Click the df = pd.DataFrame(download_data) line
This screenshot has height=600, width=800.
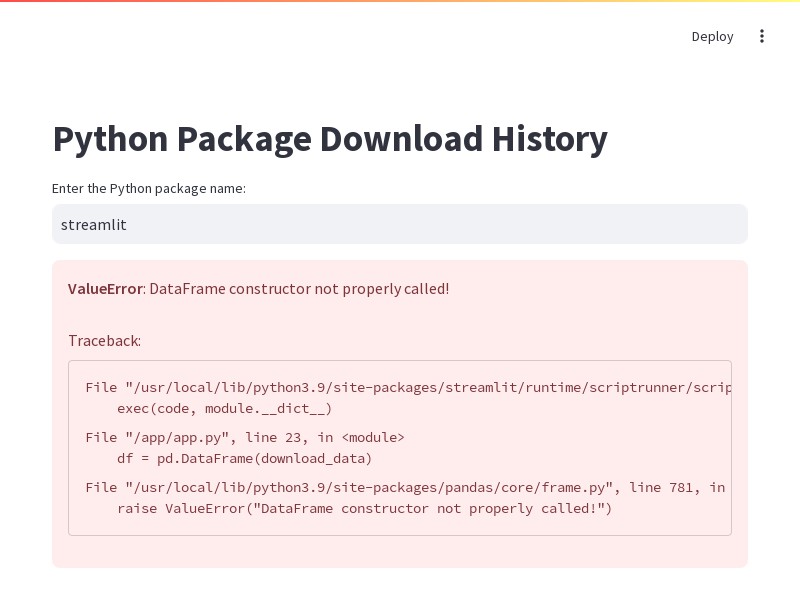click(244, 458)
